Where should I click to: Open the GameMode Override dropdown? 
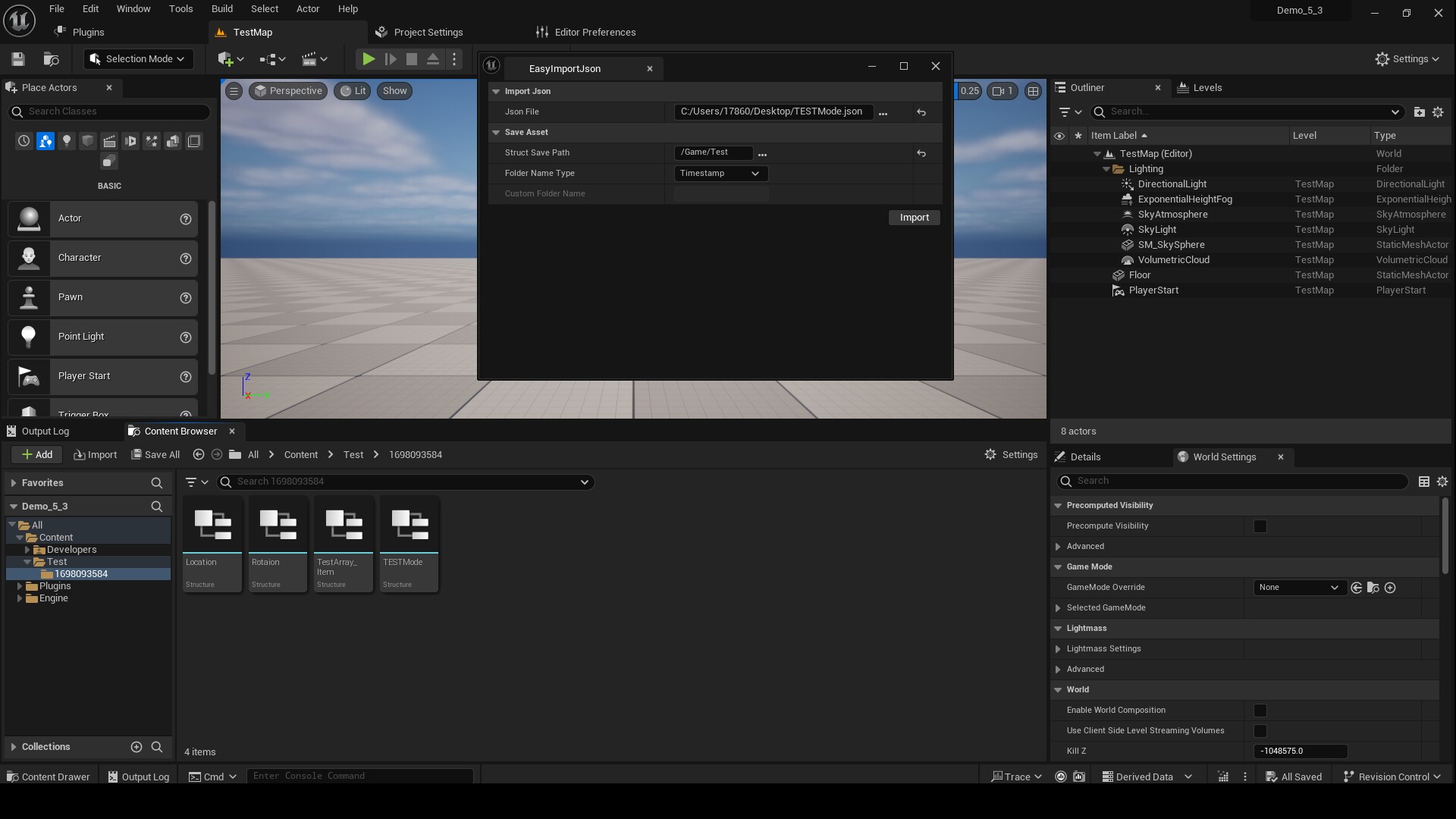coord(1299,587)
